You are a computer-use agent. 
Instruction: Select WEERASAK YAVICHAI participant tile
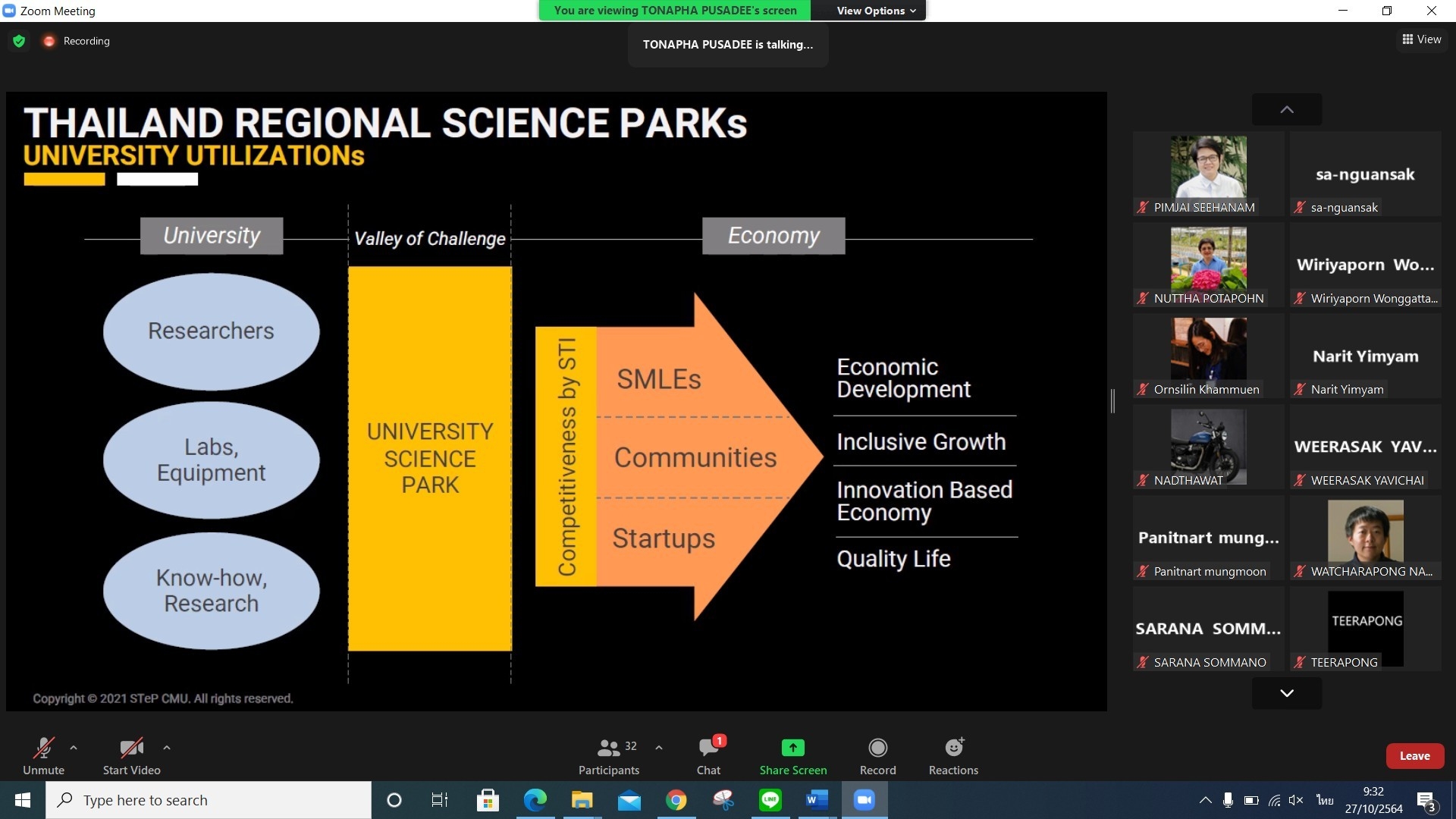(1365, 447)
